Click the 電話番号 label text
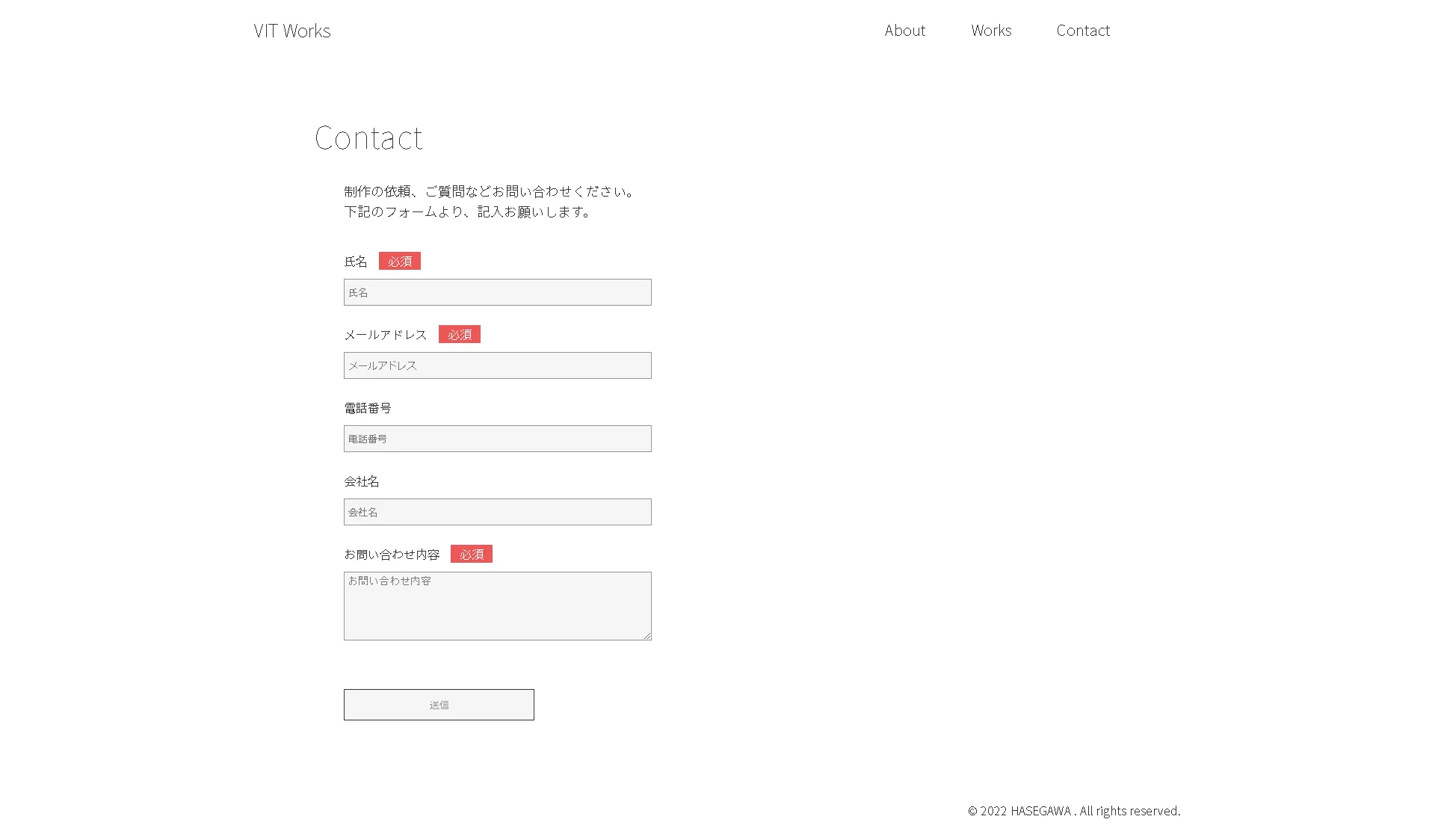This screenshot has width=1435, height=840. click(368, 408)
